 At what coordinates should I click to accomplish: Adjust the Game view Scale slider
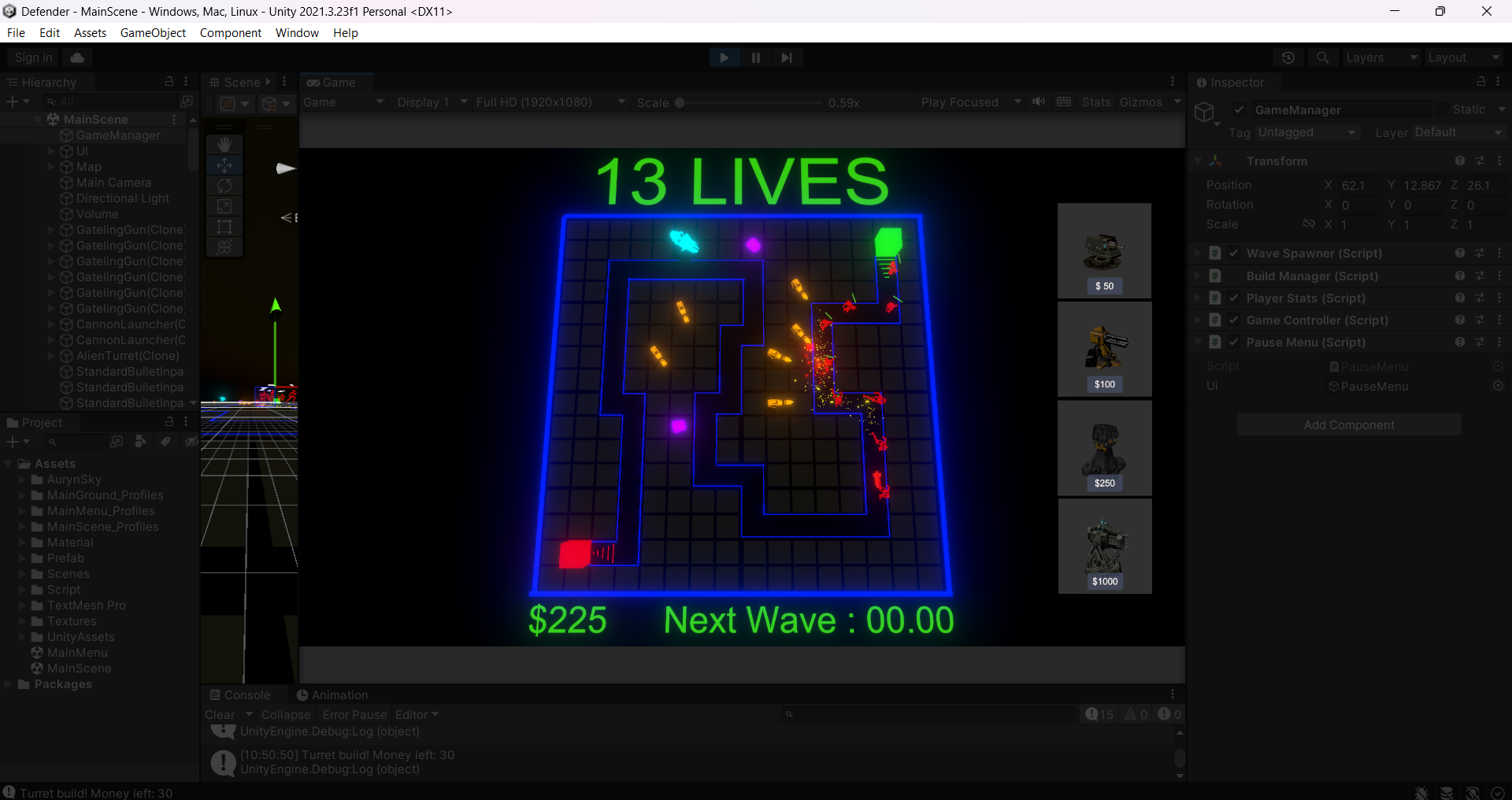click(749, 102)
